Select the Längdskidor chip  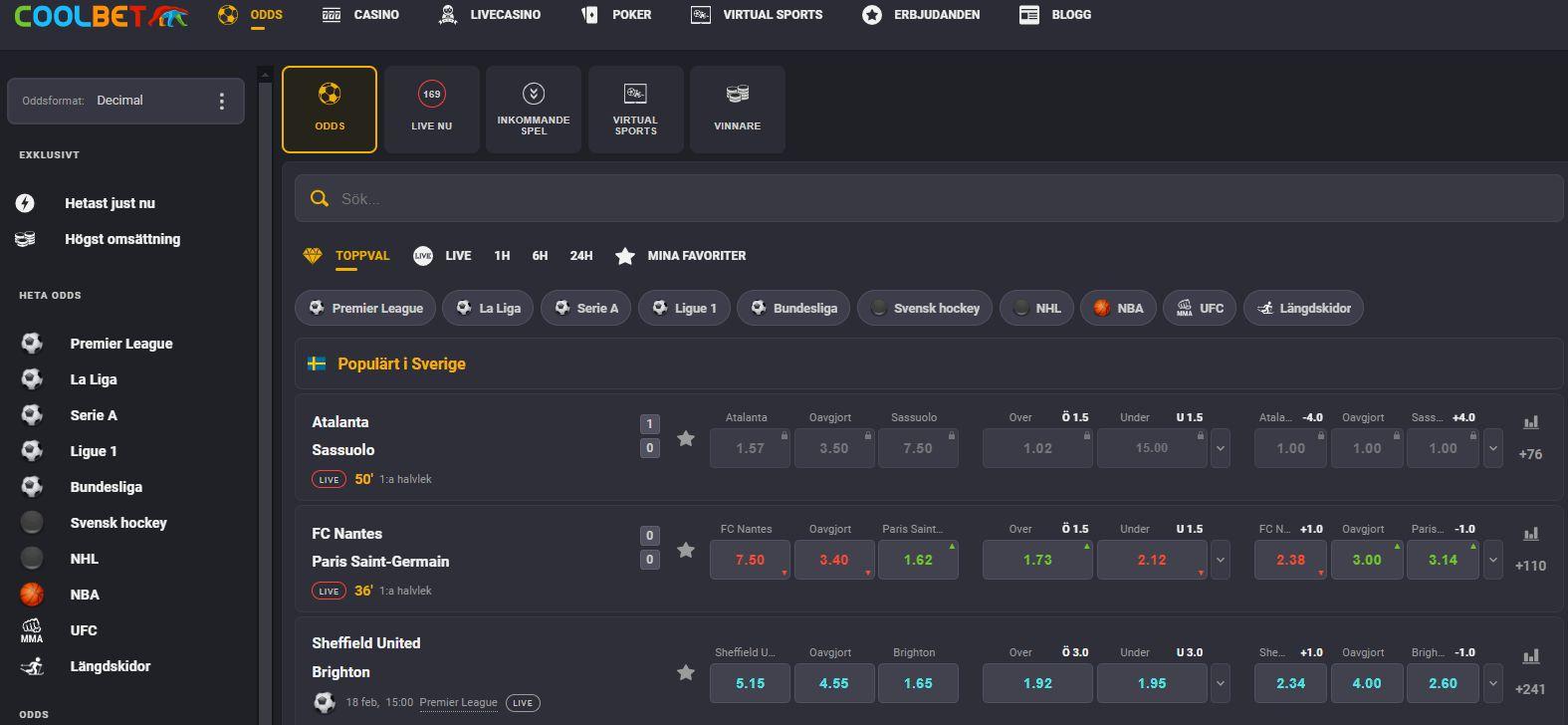(x=1303, y=308)
